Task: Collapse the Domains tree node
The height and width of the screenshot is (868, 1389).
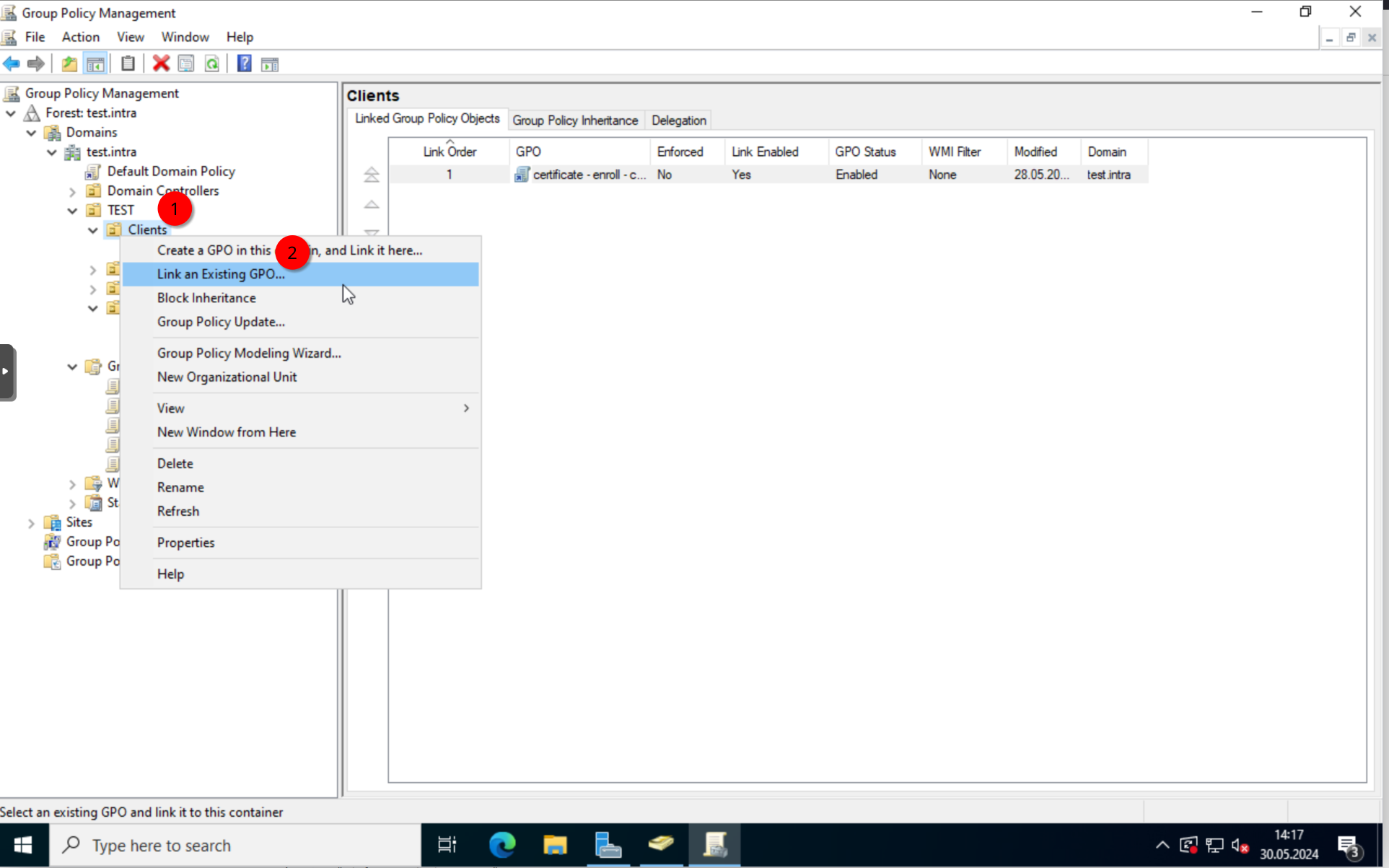Action: tap(31, 133)
